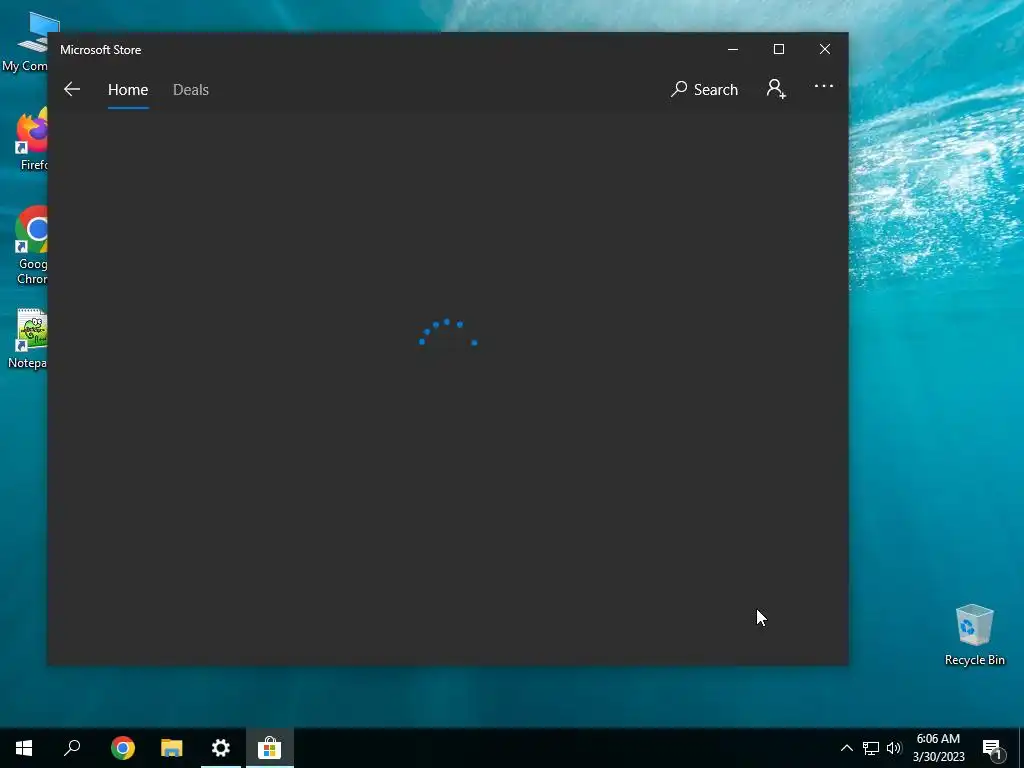The width and height of the screenshot is (1024, 768).
Task: Click the volume speaker icon
Action: click(893, 748)
